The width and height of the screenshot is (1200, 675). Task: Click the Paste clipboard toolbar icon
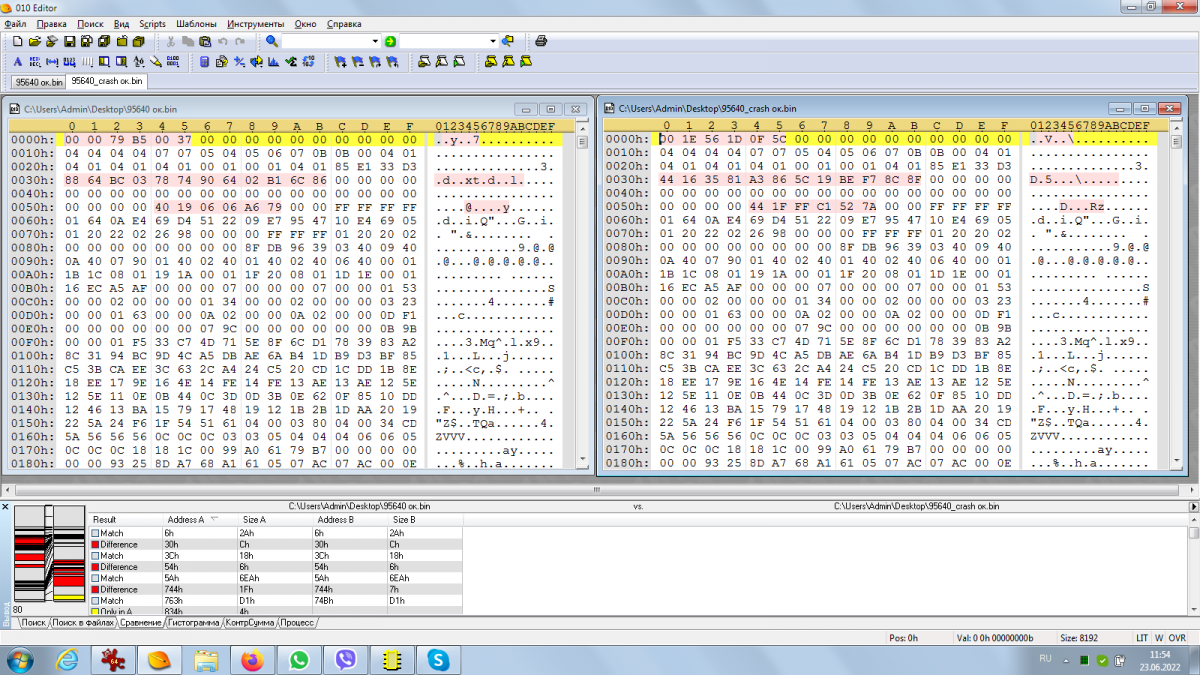click(x=205, y=42)
